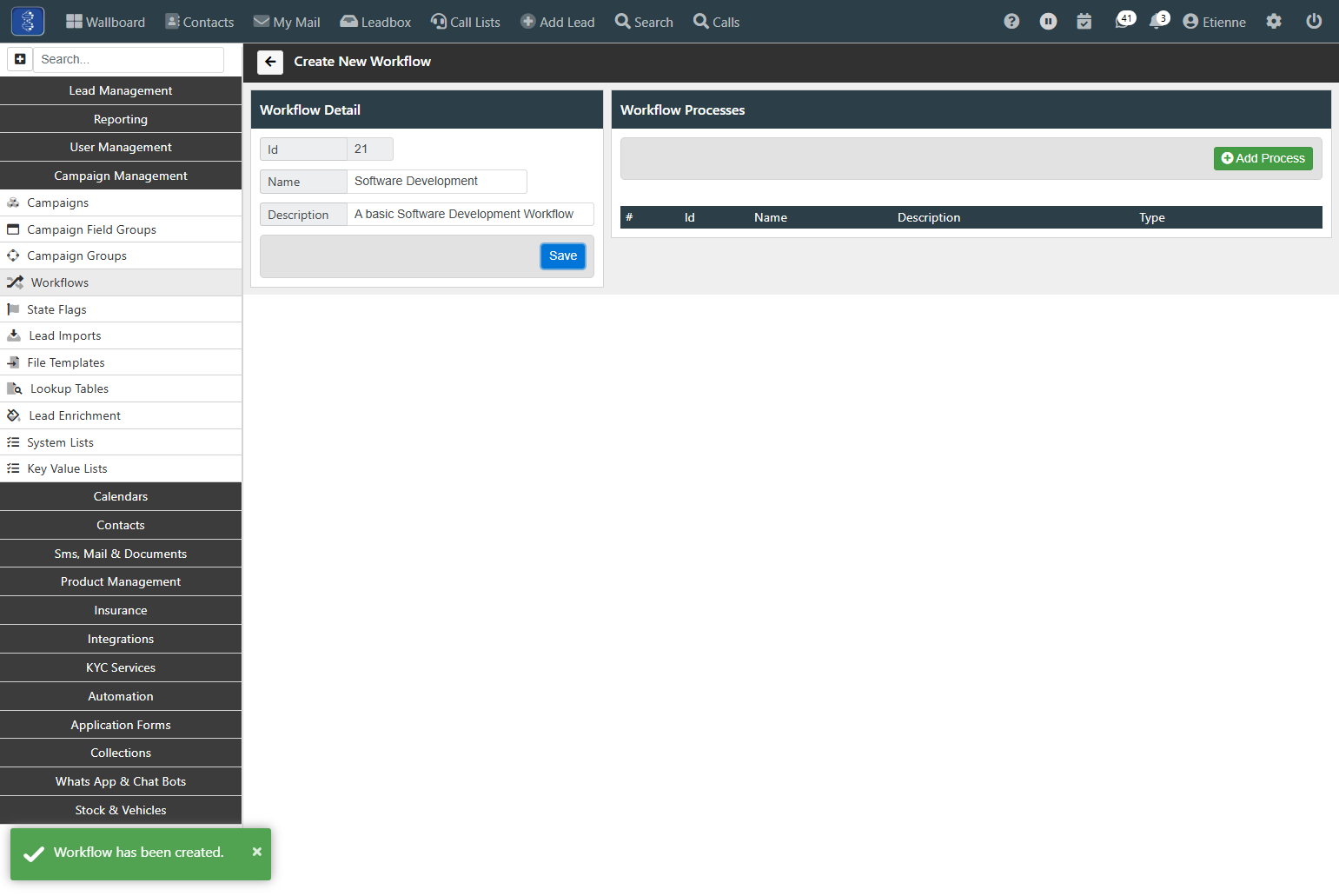Open the help question mark icon
Viewport: 1339px width, 896px height.
coord(1011,22)
